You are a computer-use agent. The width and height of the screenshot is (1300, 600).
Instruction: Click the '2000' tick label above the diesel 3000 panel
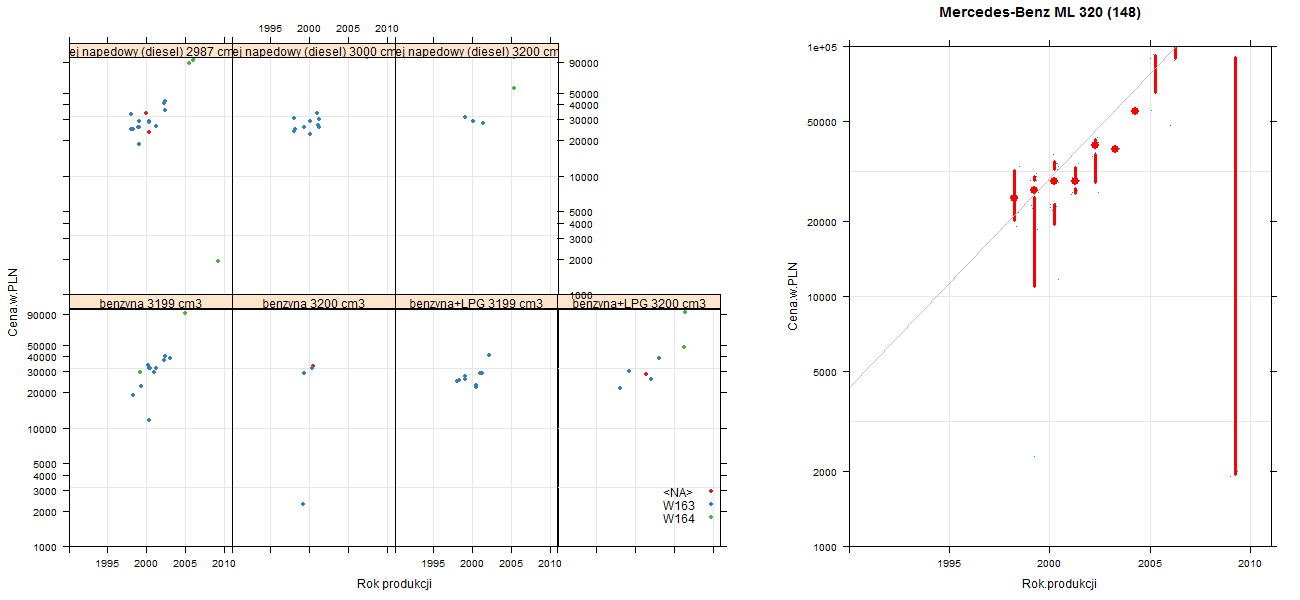tap(309, 29)
